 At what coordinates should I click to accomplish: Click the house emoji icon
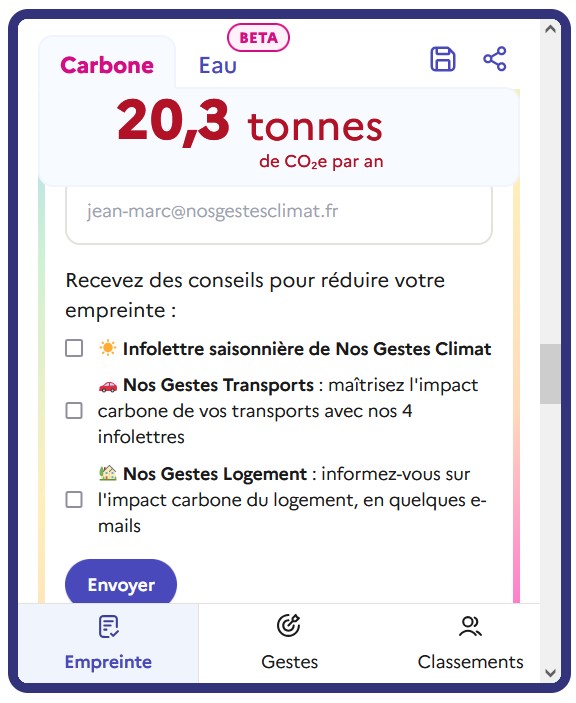(x=108, y=473)
